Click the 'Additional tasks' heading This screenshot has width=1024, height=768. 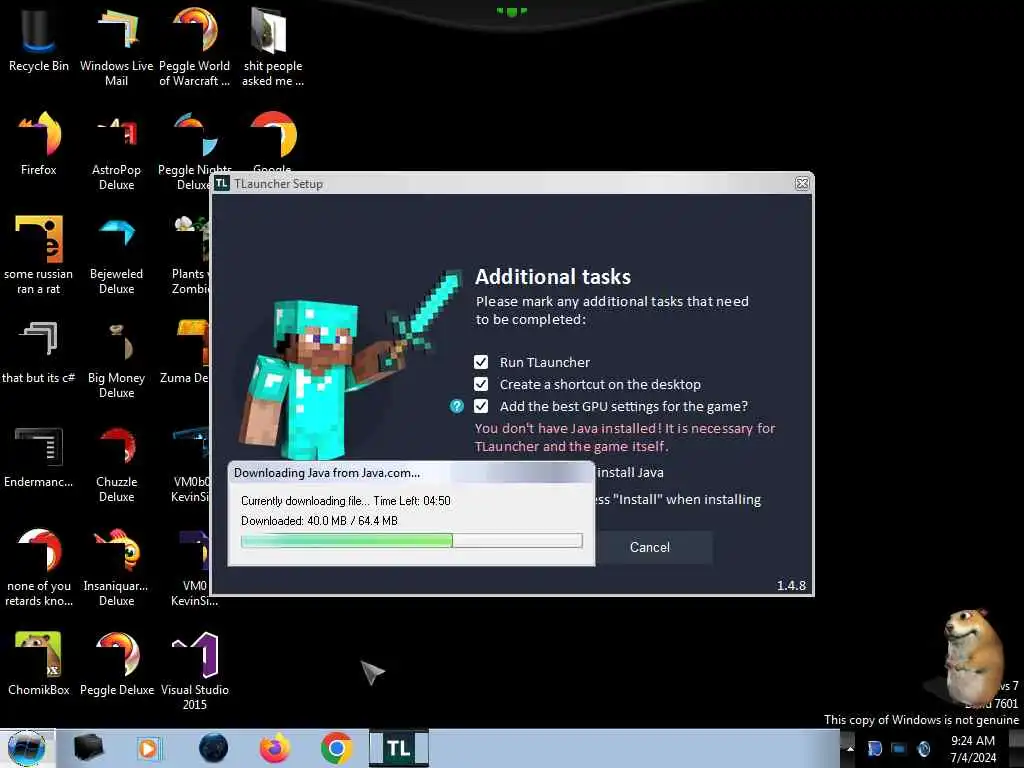(552, 276)
